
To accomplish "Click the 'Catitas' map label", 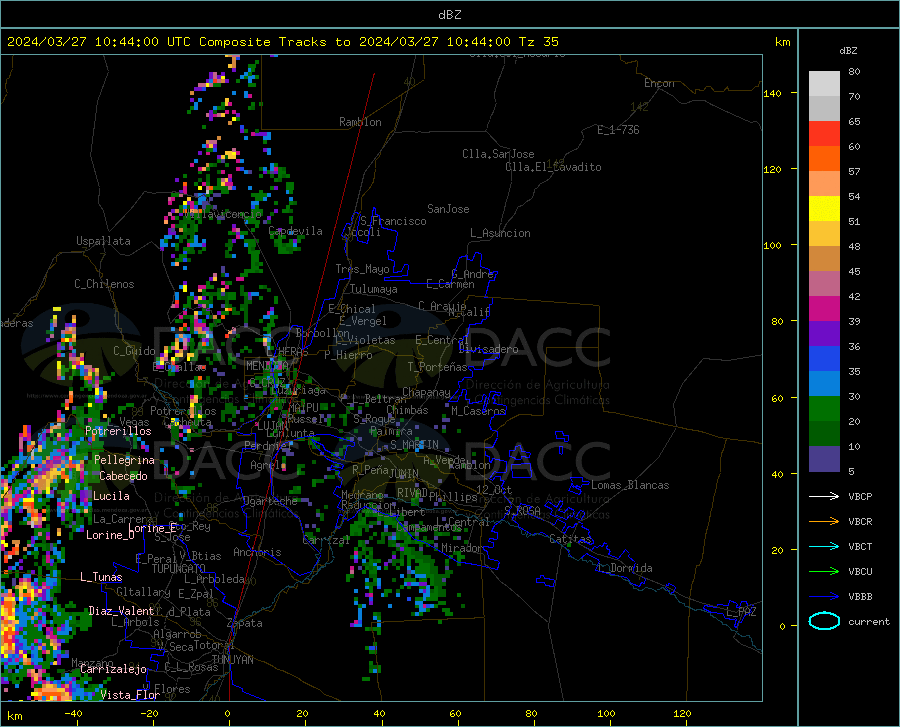I will tap(570, 539).
